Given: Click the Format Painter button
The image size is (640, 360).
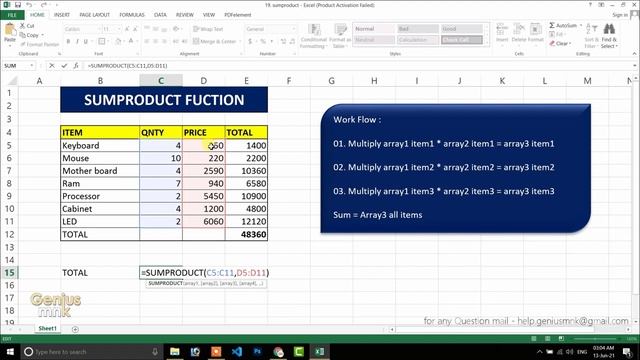Looking at the screenshot, I should (39, 44).
